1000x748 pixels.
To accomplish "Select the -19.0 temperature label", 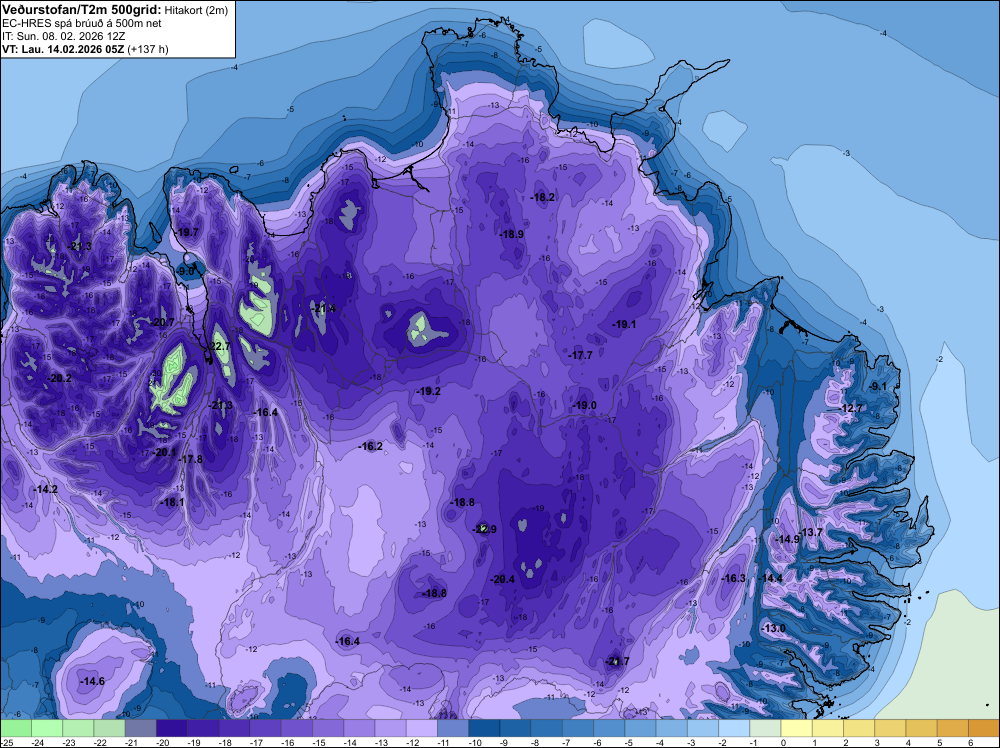I will pos(584,406).
